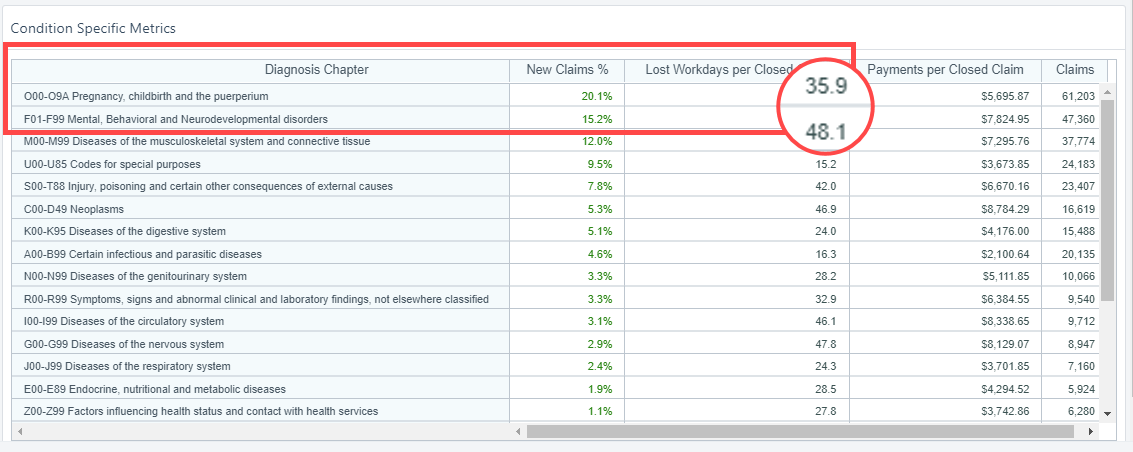Click lost workdays value 15.2

coord(826,164)
